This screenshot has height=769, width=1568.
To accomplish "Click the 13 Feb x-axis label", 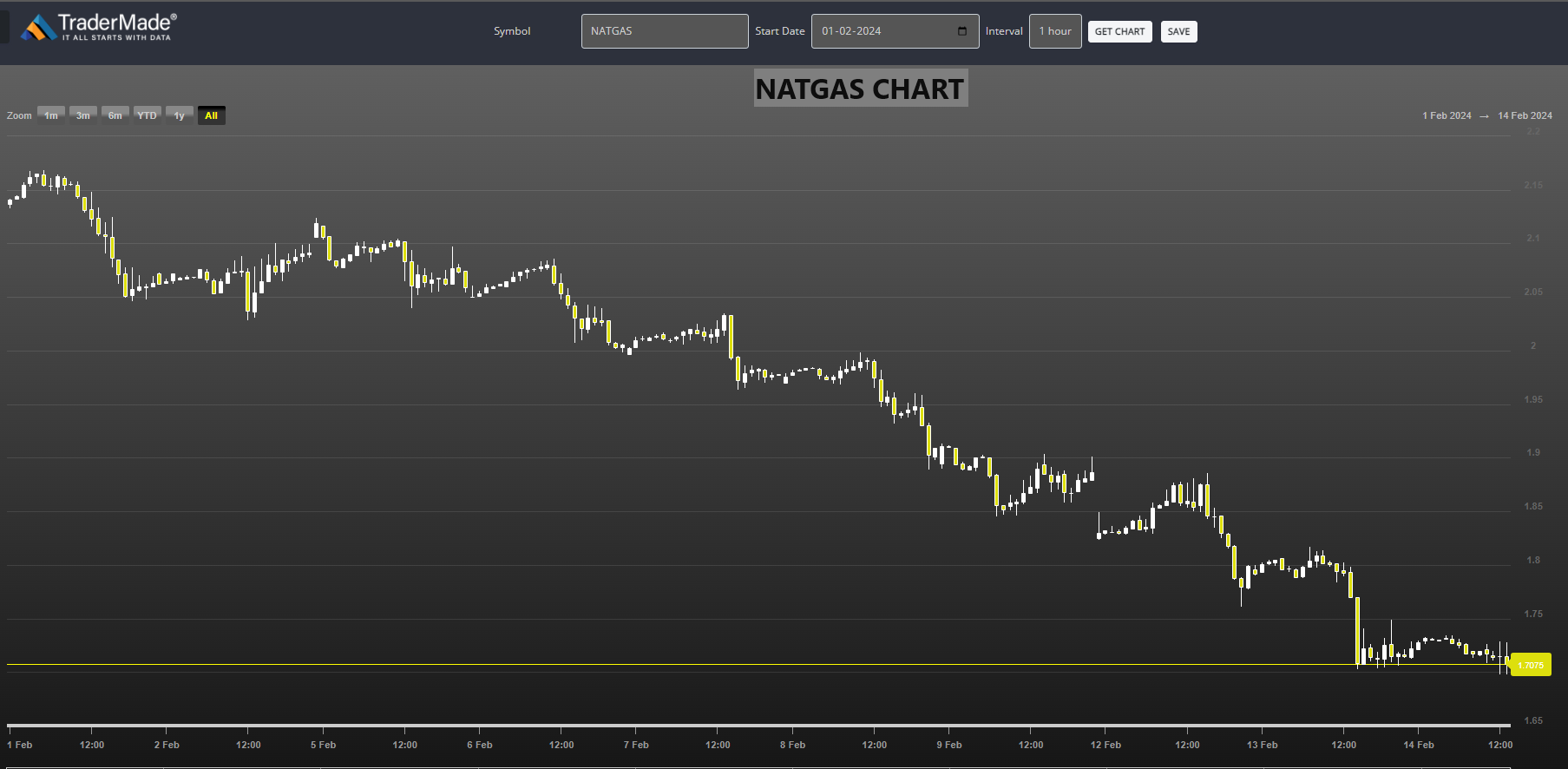I will pyautogui.click(x=1262, y=745).
